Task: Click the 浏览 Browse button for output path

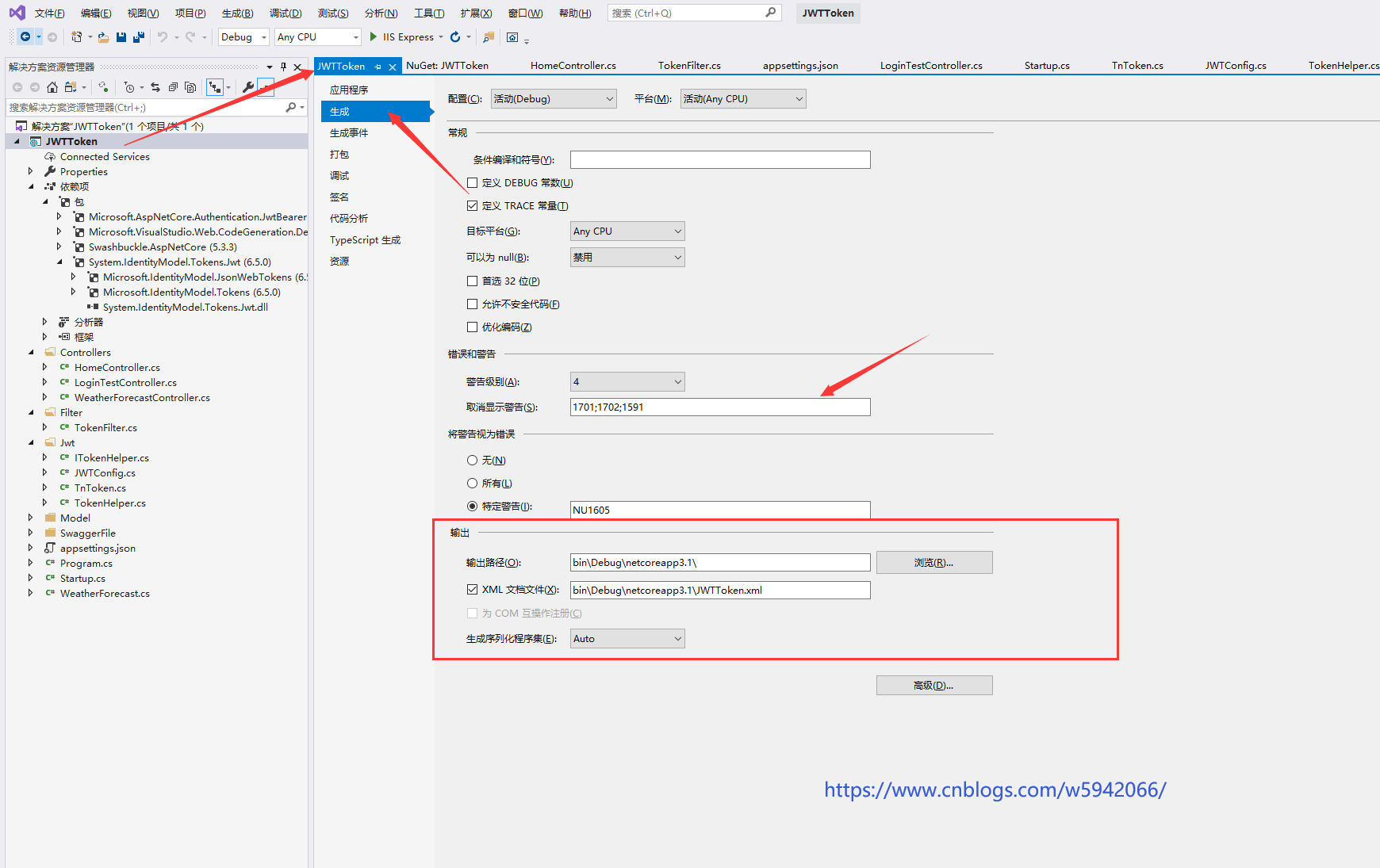Action: (933, 563)
